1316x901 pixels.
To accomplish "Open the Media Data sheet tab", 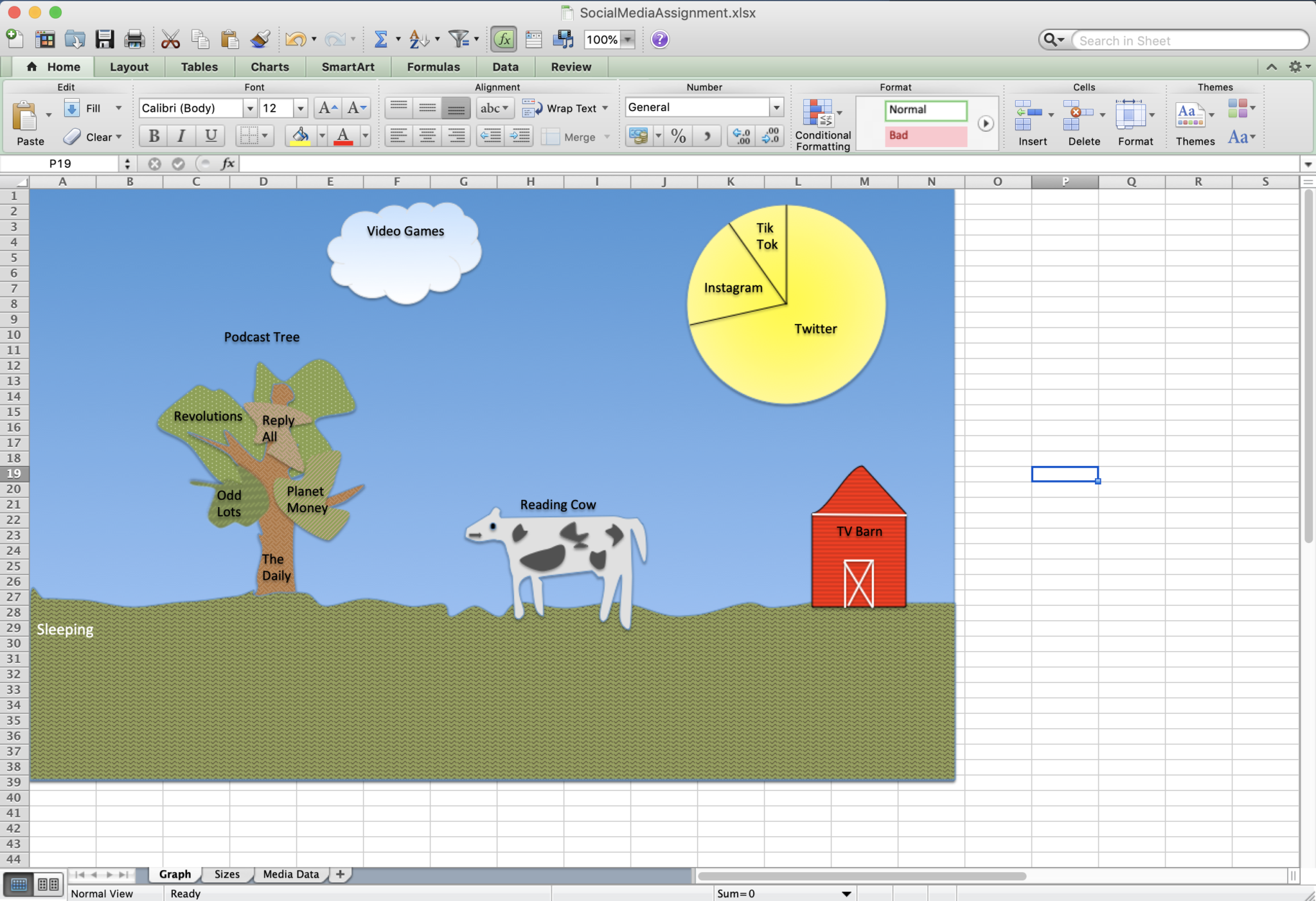I will pos(290,874).
